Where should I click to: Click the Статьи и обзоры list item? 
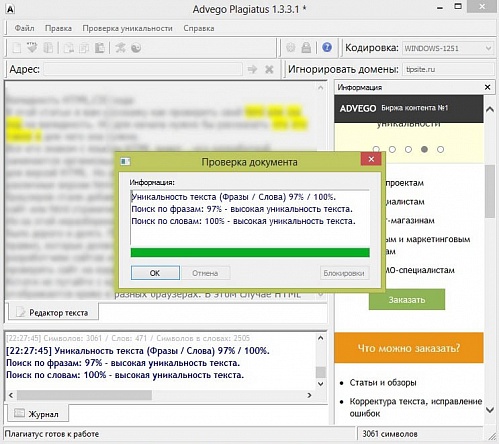[x=383, y=383]
